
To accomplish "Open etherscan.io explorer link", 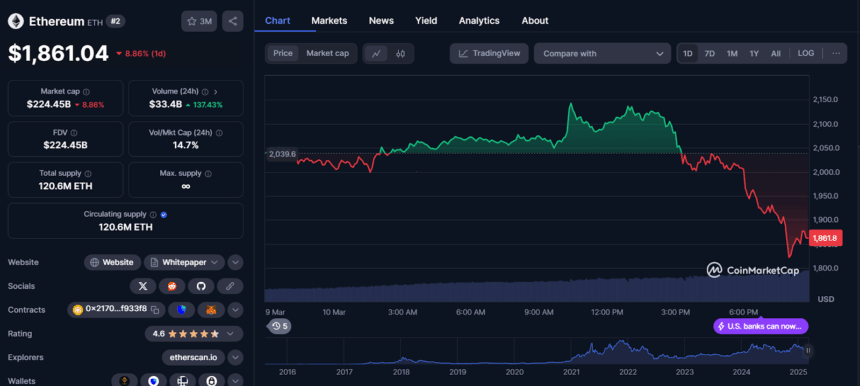I will point(194,357).
